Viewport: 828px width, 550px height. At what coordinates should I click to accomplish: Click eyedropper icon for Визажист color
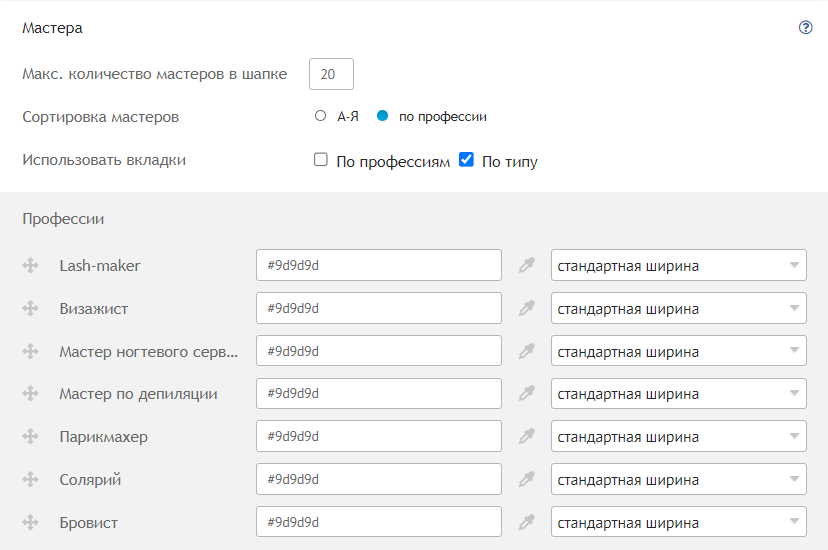coord(526,308)
